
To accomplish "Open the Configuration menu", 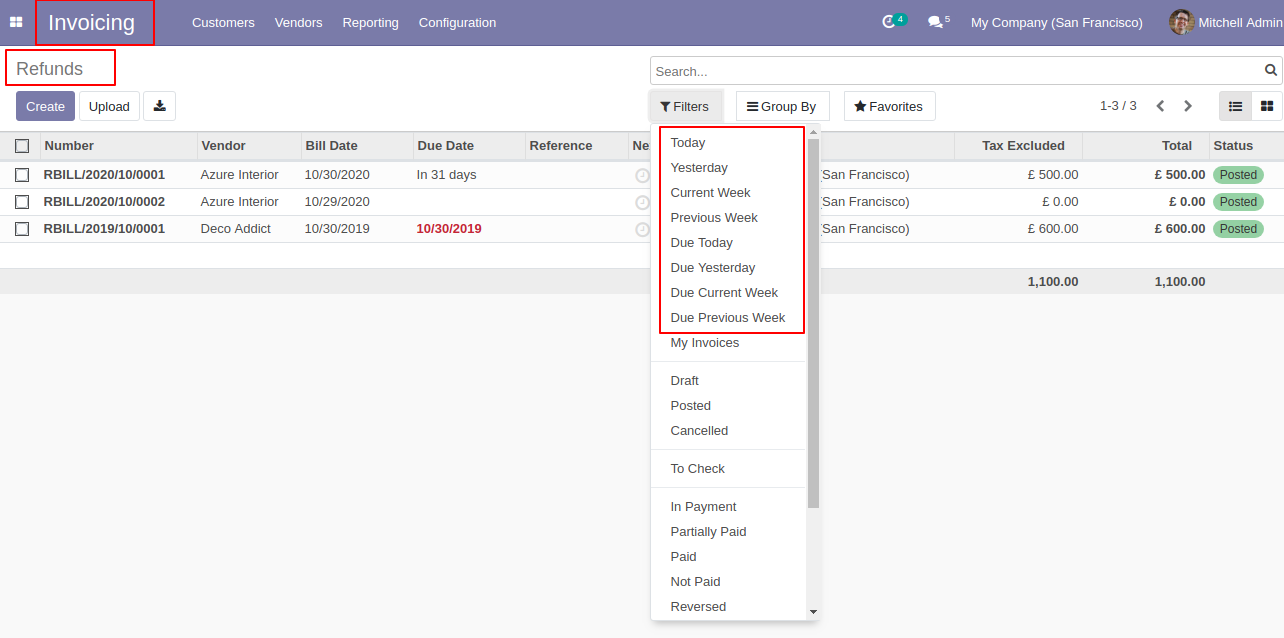I will (x=457, y=22).
